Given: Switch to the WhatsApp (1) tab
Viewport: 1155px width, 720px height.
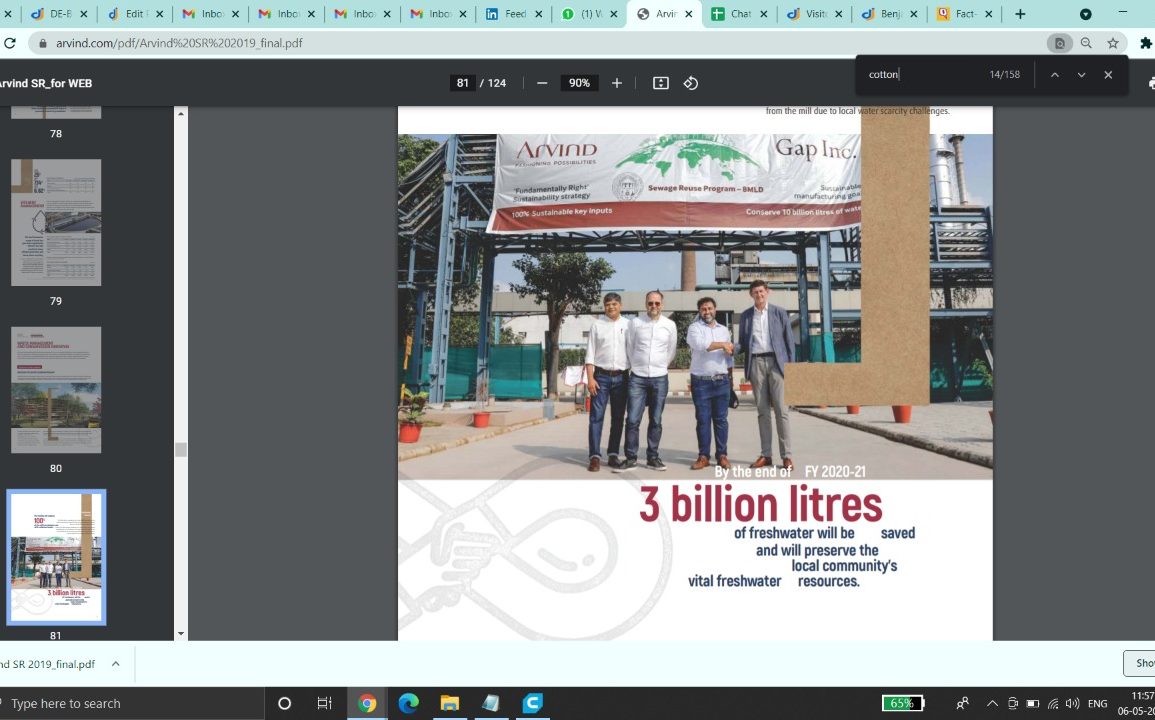Looking at the screenshot, I should click(591, 14).
